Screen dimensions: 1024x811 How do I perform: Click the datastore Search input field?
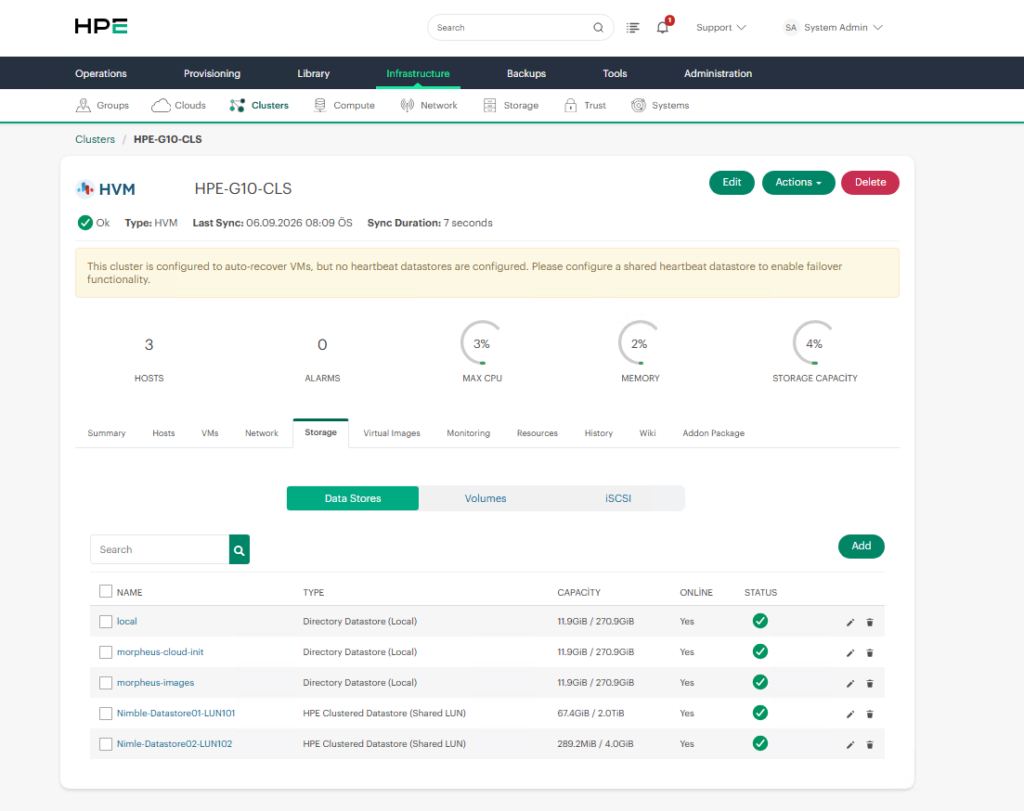click(160, 550)
